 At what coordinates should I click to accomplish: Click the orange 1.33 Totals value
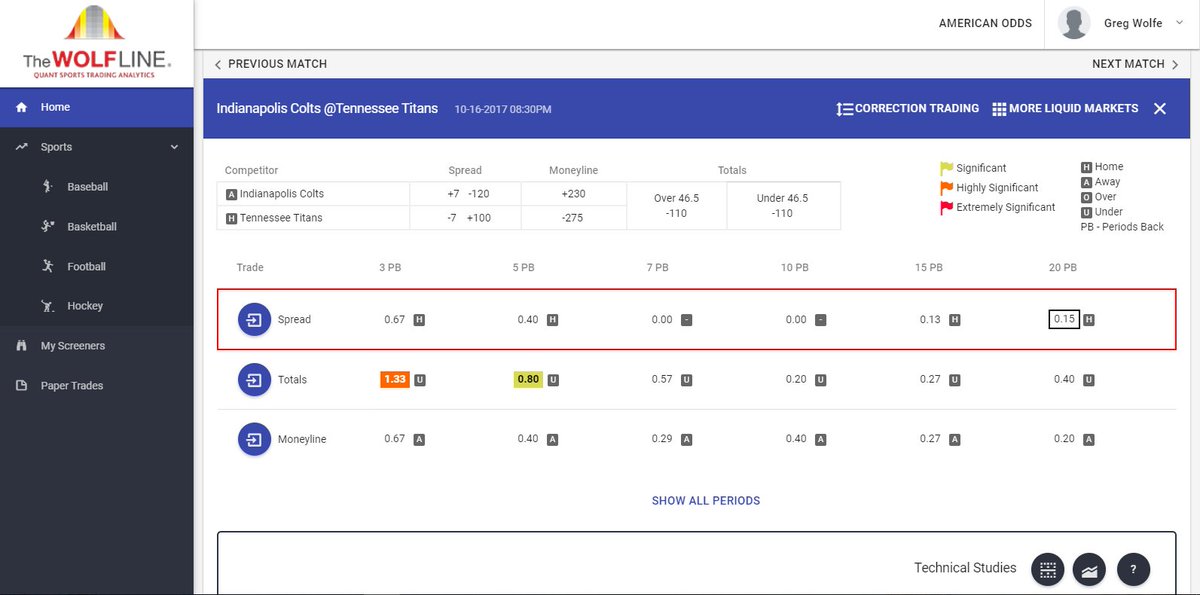[395, 380]
